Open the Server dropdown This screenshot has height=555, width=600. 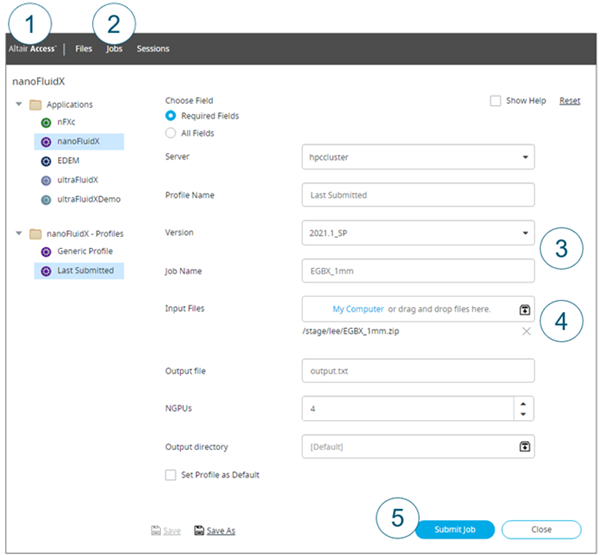(525, 157)
